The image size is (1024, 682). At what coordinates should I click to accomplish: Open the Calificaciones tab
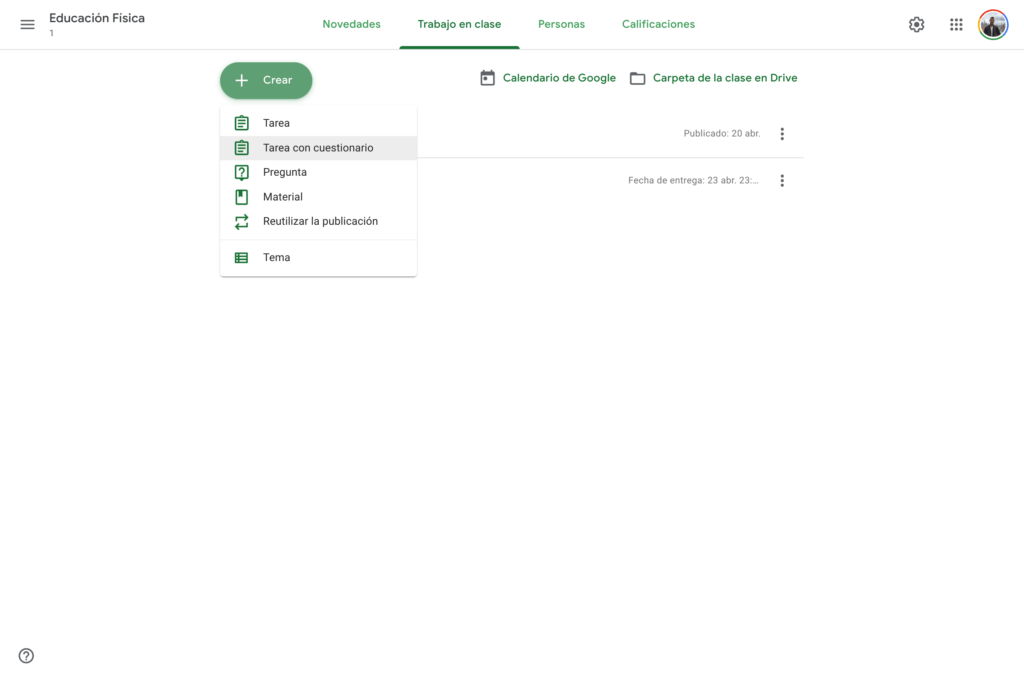click(658, 24)
